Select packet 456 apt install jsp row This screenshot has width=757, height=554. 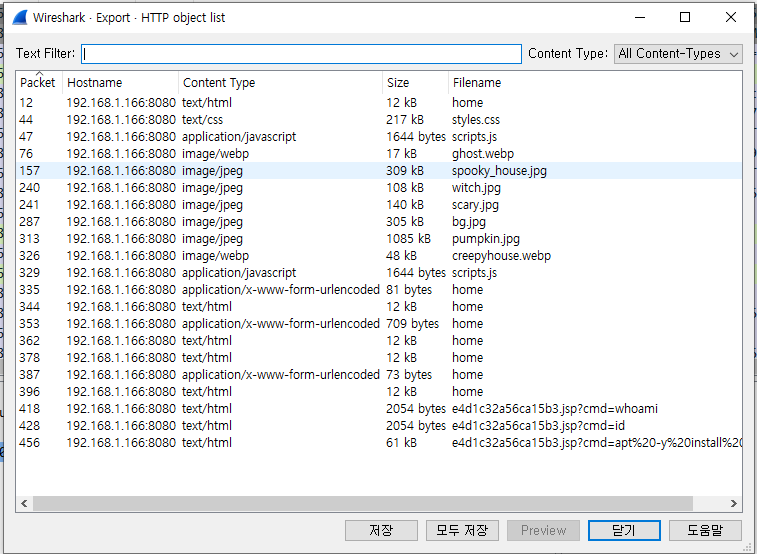tap(379, 443)
